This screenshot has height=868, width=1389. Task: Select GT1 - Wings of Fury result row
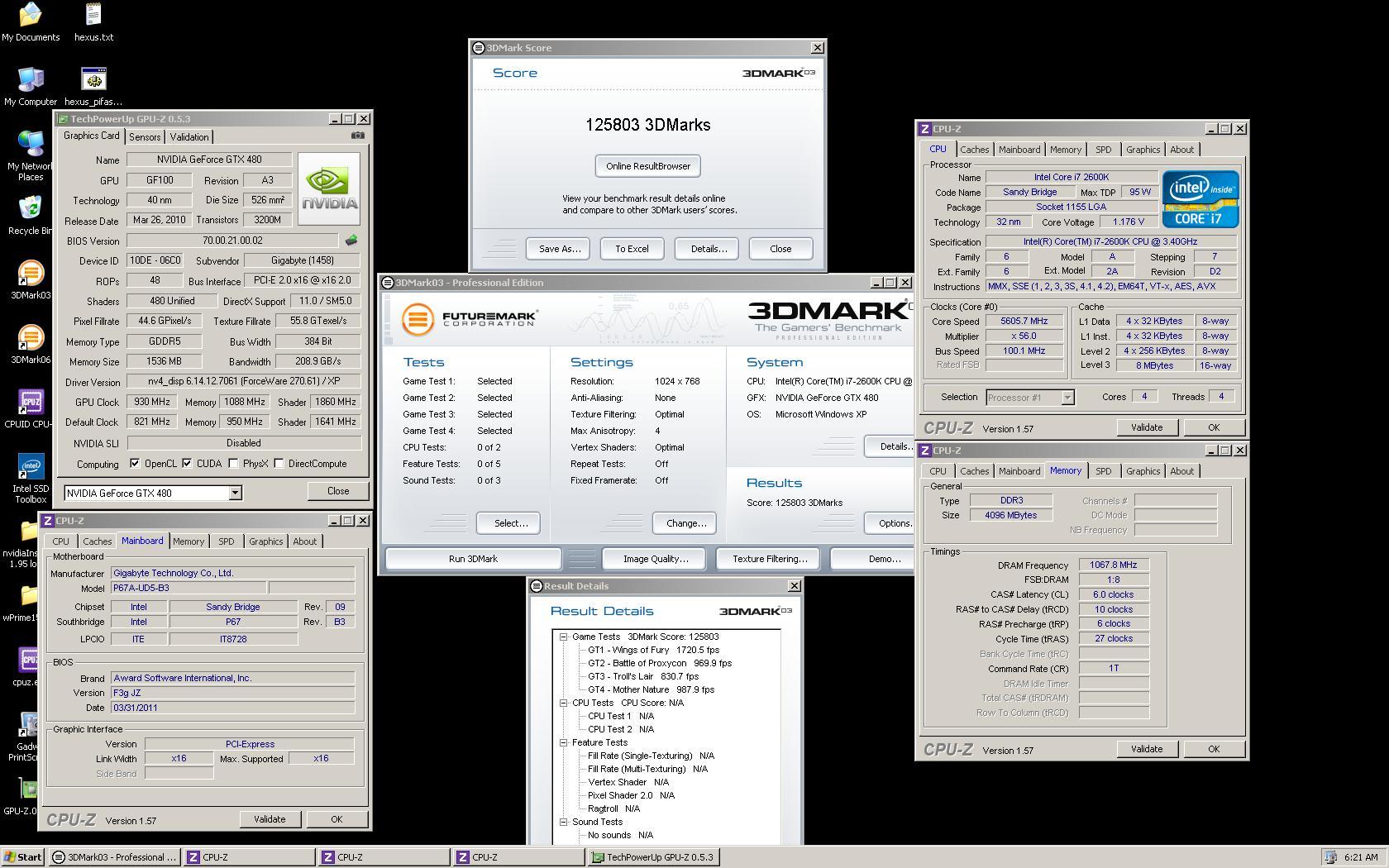(653, 650)
